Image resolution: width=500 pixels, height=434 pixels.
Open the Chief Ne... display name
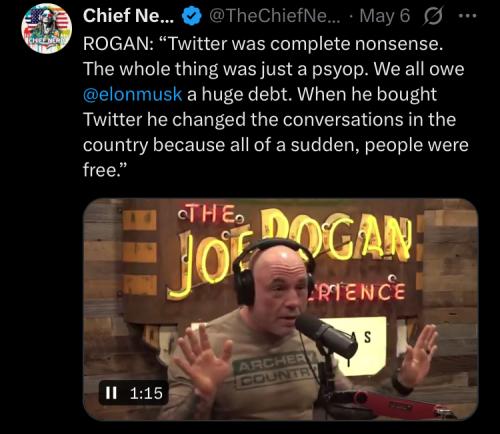128,16
